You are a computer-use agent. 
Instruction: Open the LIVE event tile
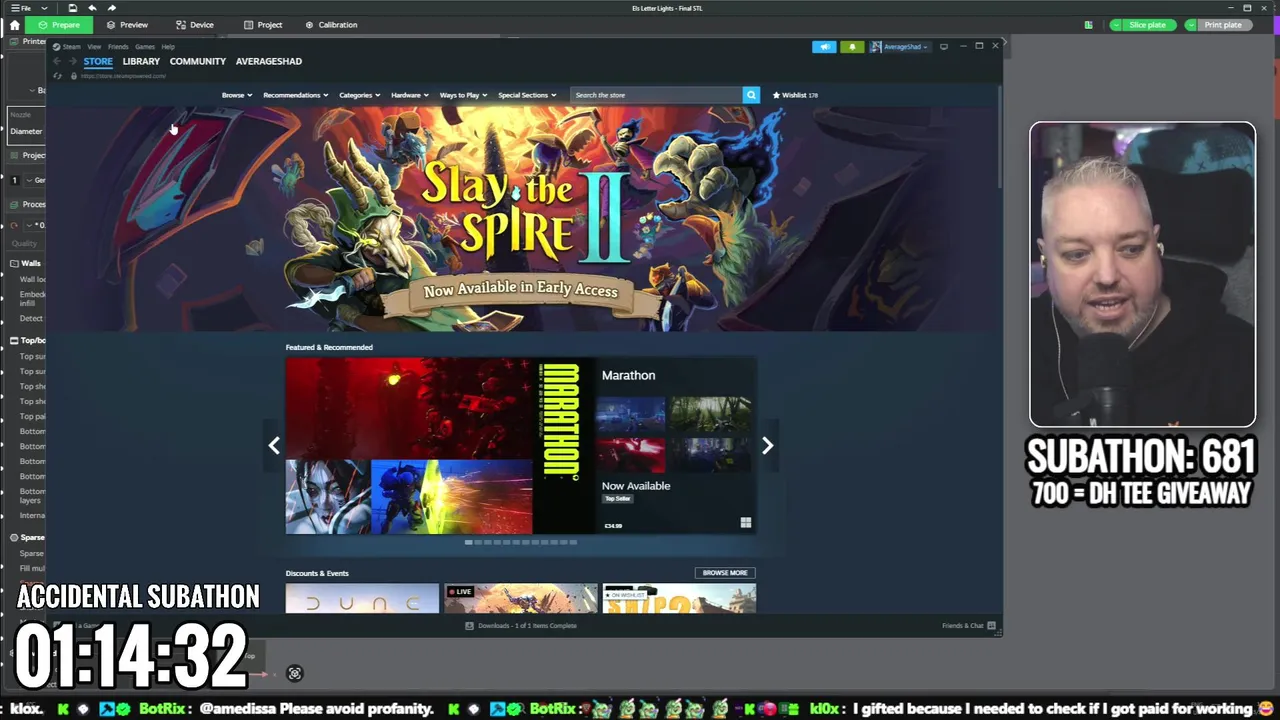[x=520, y=599]
